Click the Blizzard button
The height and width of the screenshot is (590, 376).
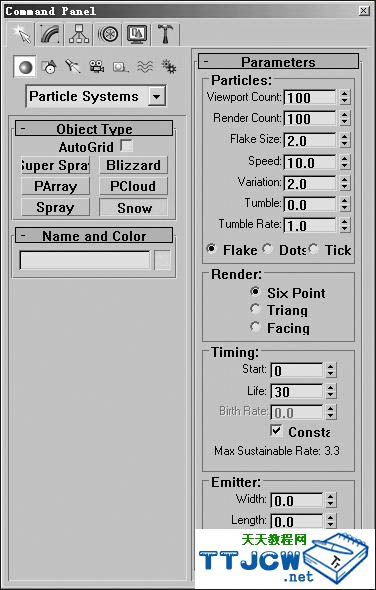tap(133, 166)
